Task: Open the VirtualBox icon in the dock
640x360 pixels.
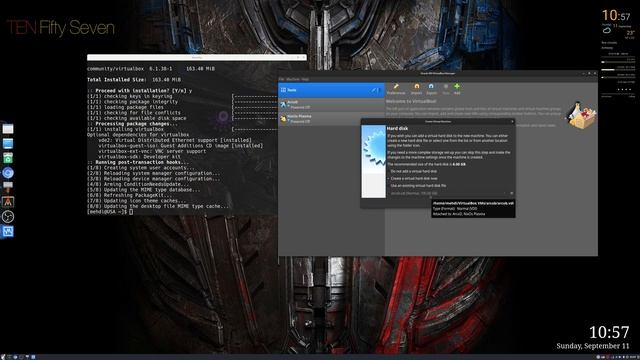Action: (8, 231)
